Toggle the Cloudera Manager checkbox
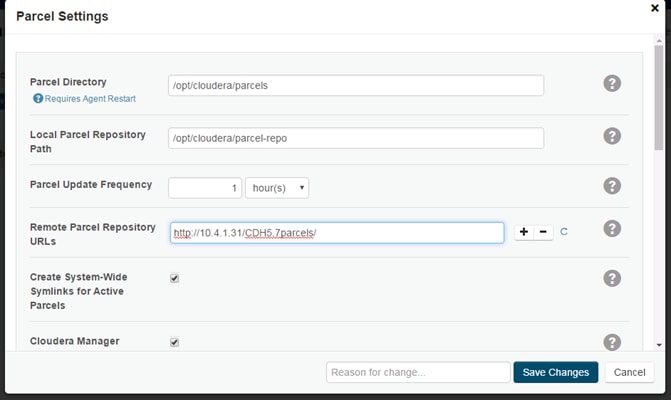 point(174,342)
